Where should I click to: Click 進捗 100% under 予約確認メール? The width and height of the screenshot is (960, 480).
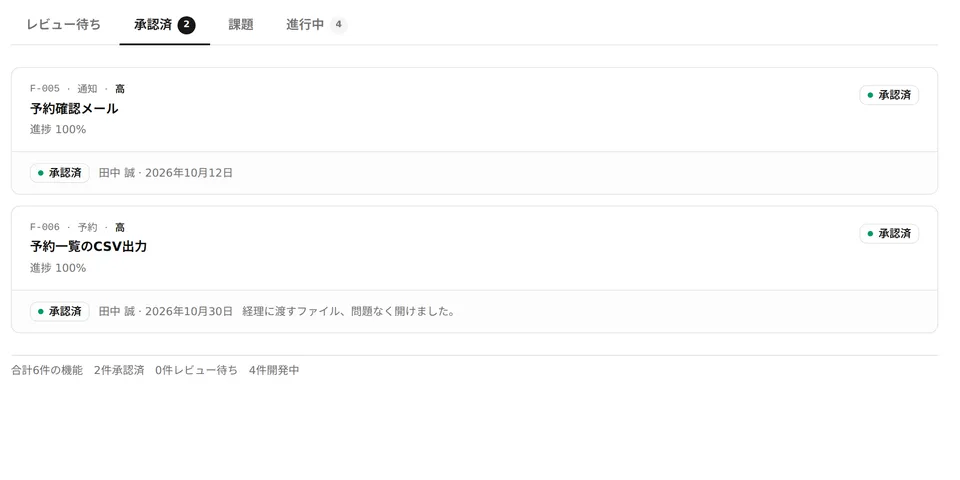(x=58, y=129)
